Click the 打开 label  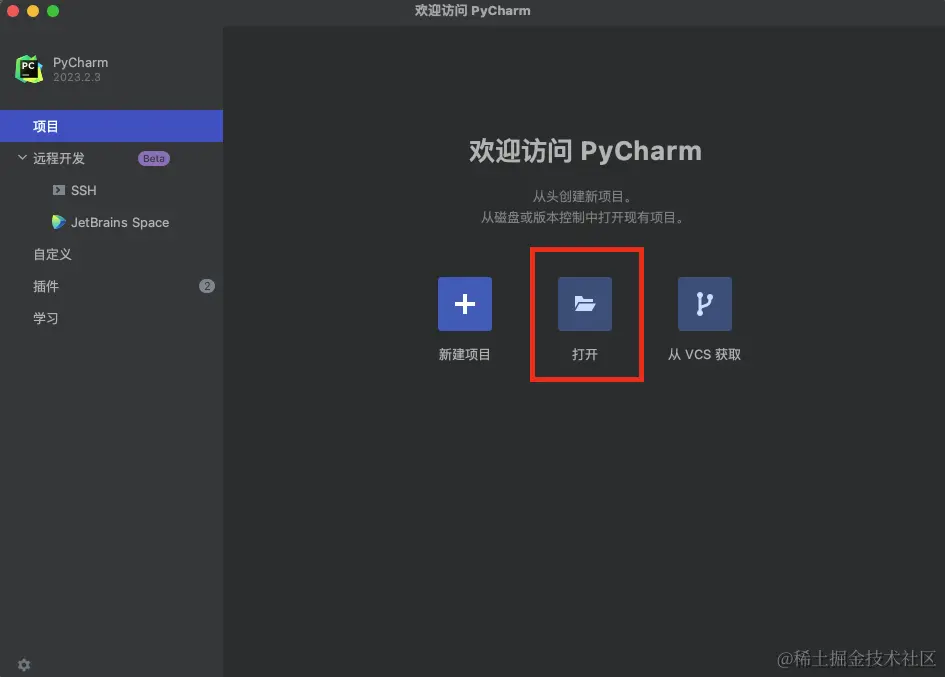[585, 354]
